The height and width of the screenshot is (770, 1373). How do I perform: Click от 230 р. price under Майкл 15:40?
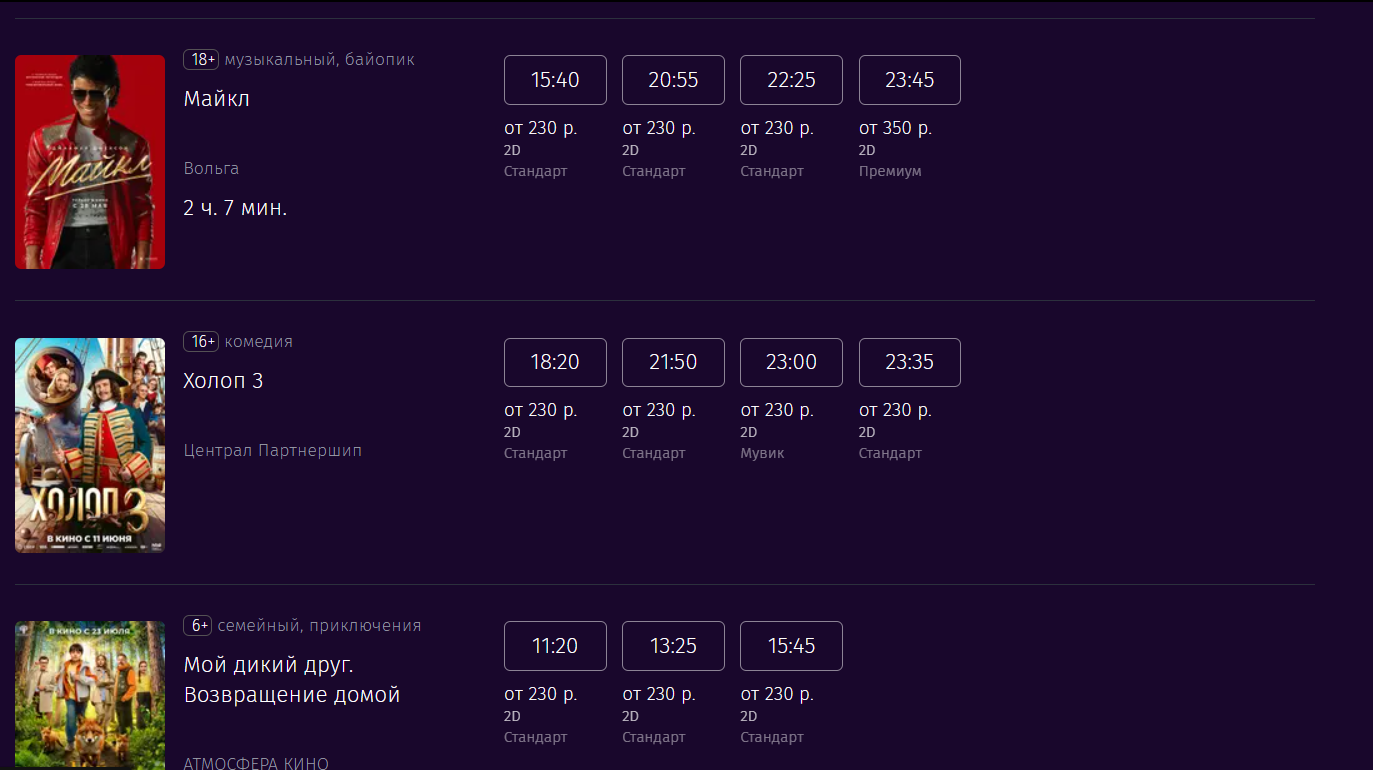pos(541,128)
